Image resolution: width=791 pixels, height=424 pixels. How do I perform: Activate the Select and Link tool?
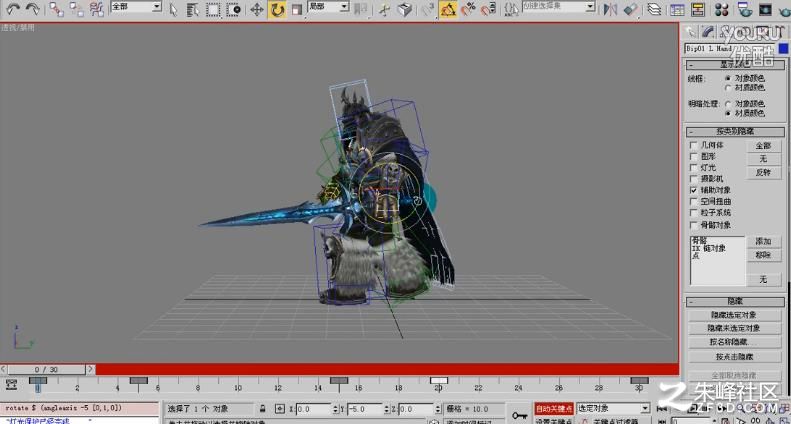point(56,9)
